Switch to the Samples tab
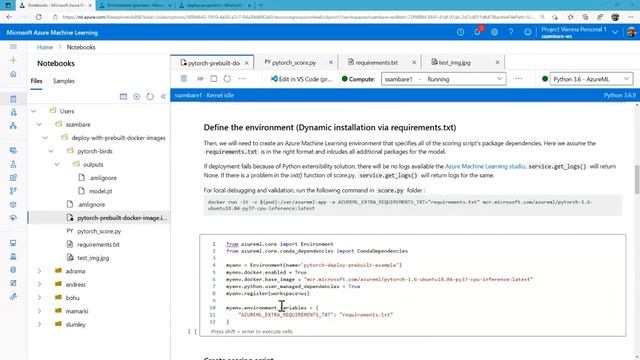 click(x=64, y=81)
